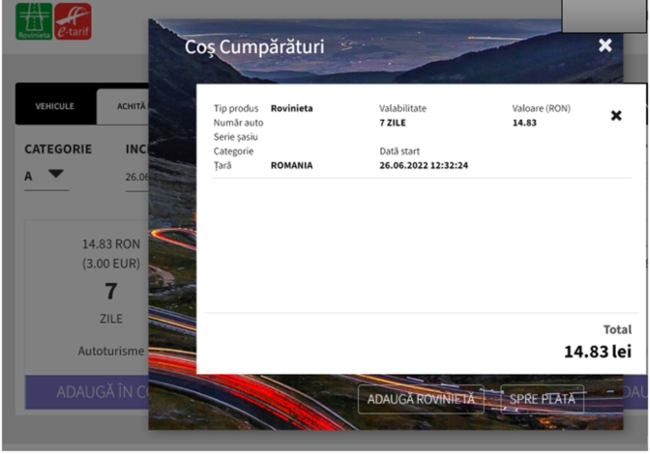Click the Valoare 14.83 amount in cart

(x=524, y=122)
